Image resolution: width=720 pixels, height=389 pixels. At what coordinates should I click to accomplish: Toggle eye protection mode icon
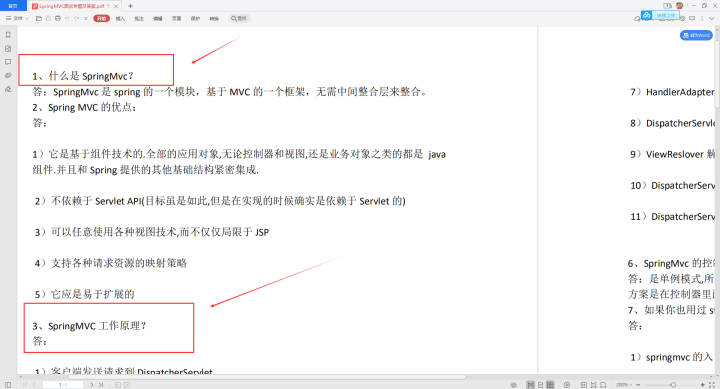[514, 385]
